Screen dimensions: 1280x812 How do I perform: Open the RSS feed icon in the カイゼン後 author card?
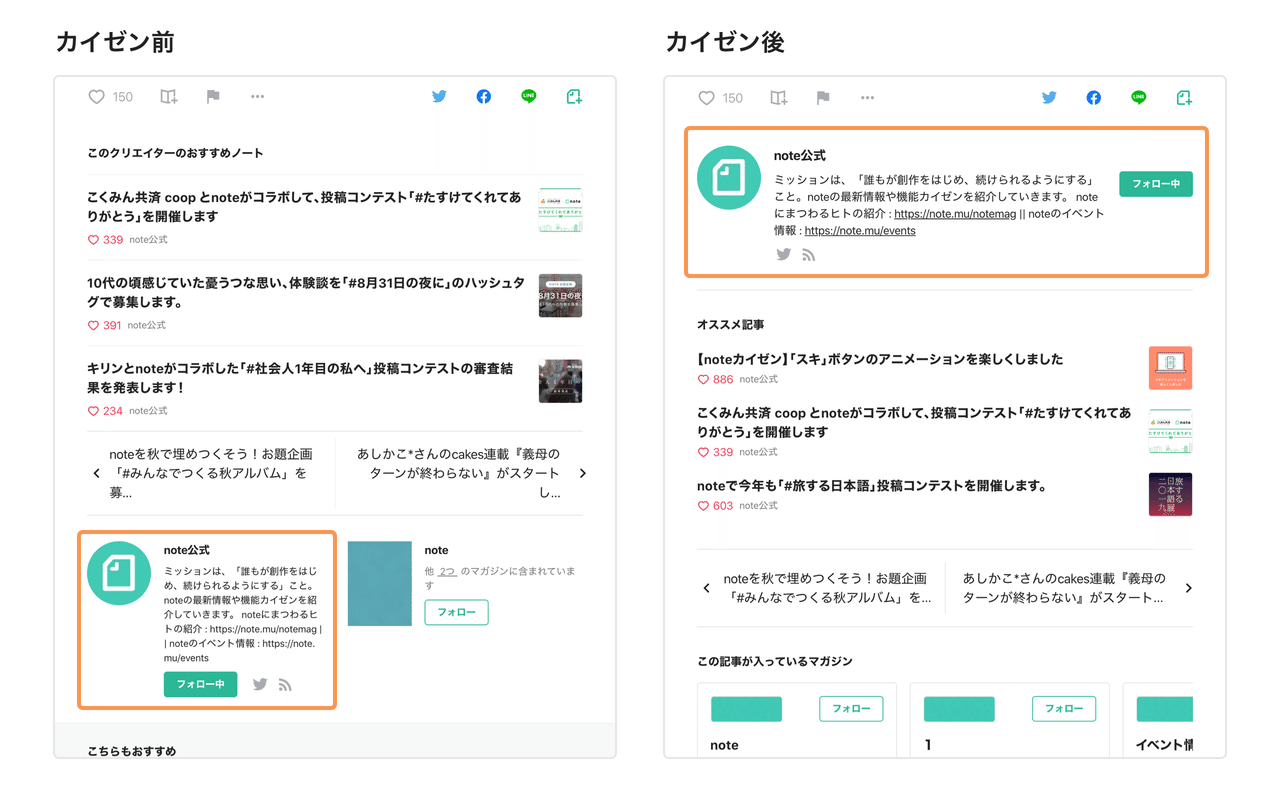tap(809, 255)
